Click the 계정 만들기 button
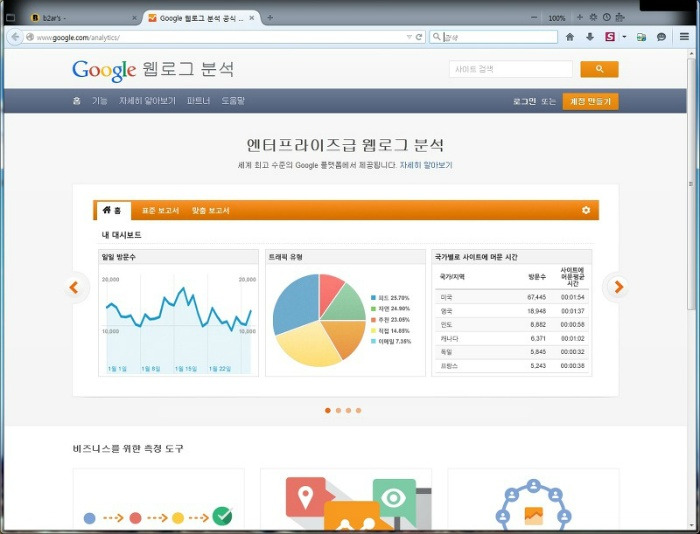 [x=590, y=101]
